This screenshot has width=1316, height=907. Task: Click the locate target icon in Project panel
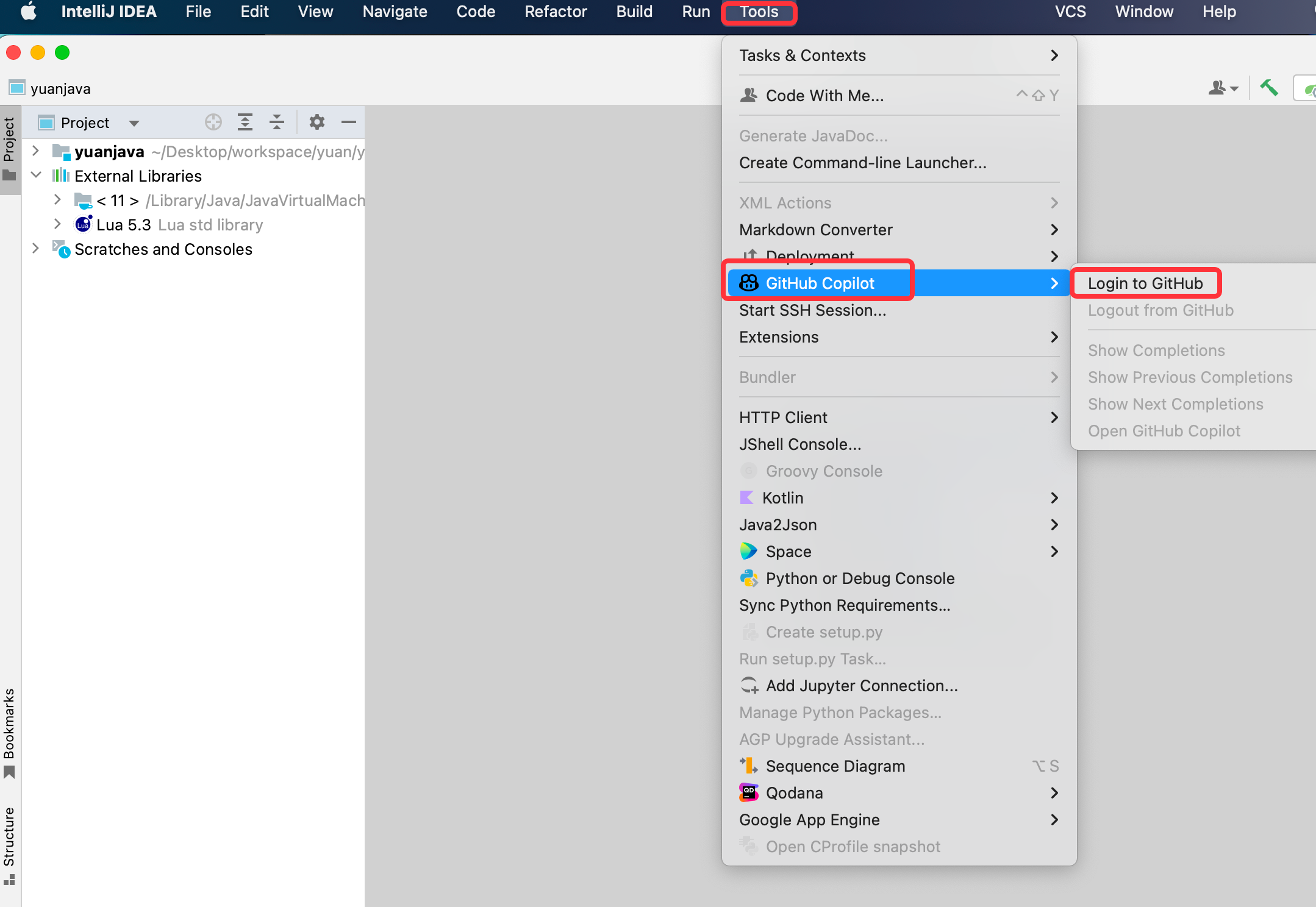click(213, 123)
